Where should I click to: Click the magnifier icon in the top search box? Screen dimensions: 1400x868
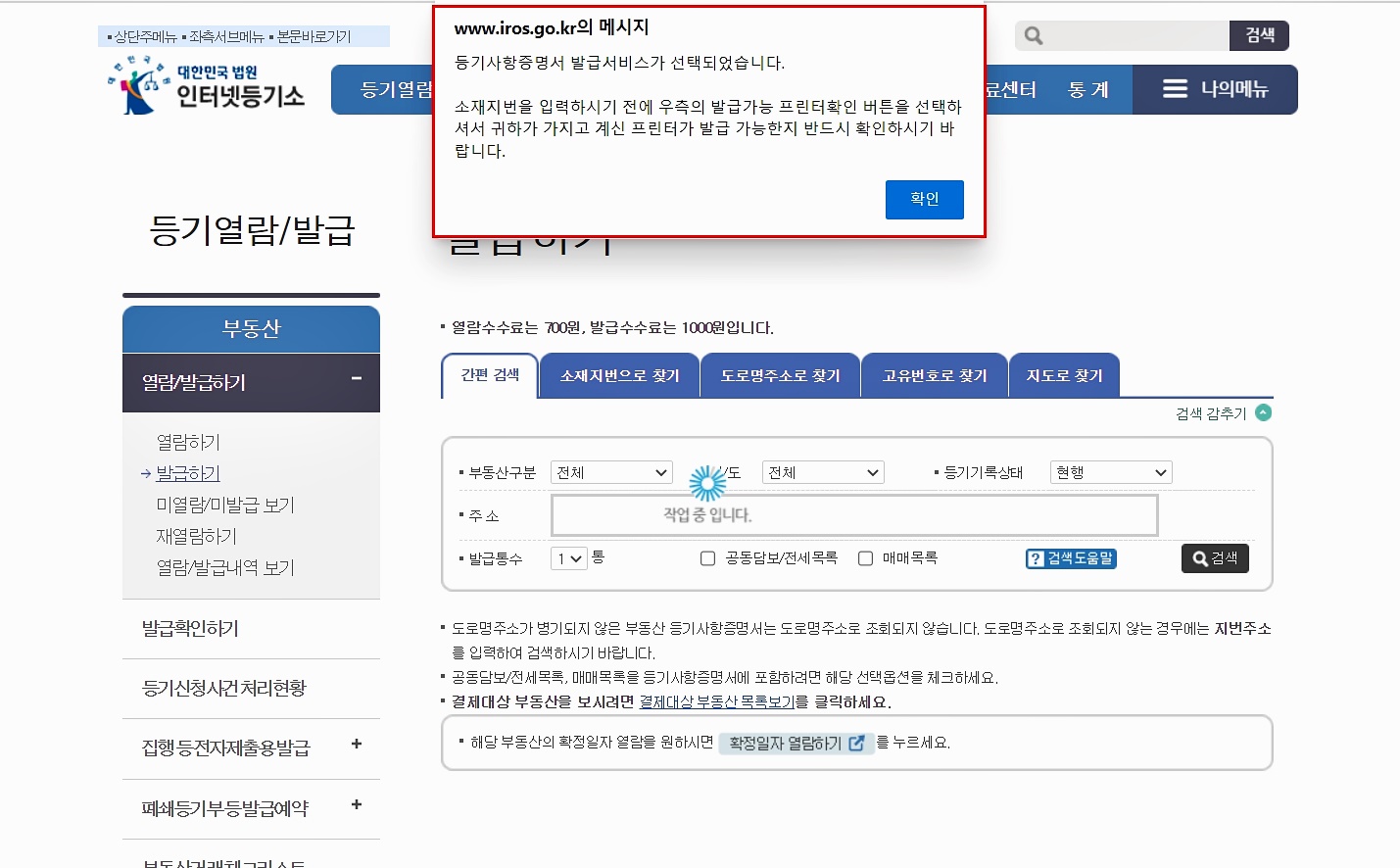pos(1032,35)
